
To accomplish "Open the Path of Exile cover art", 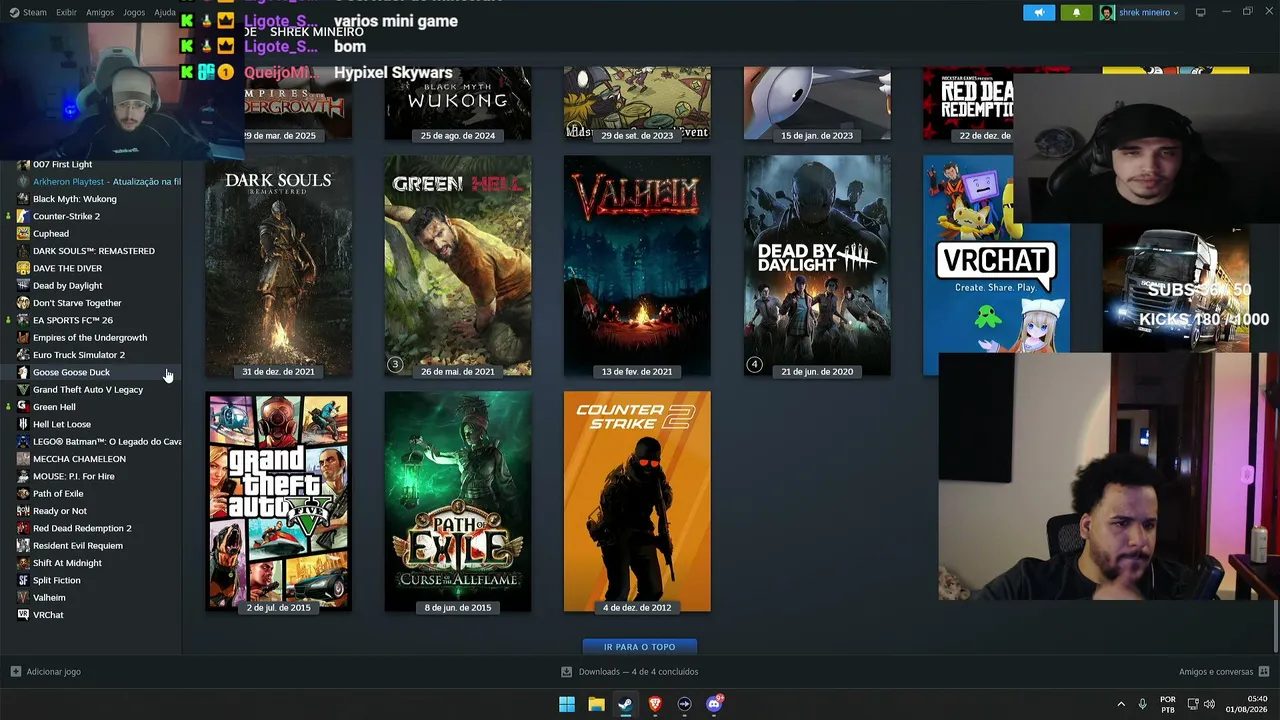I will [458, 502].
